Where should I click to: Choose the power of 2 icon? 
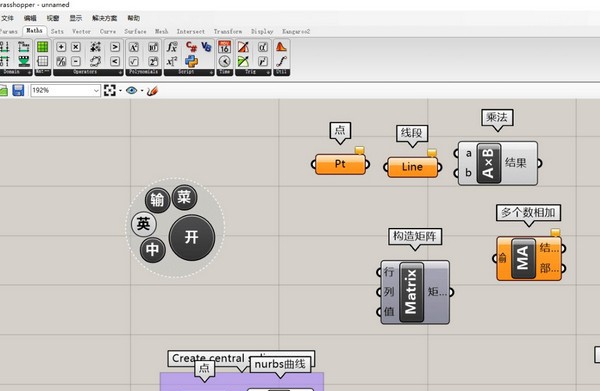click(153, 61)
